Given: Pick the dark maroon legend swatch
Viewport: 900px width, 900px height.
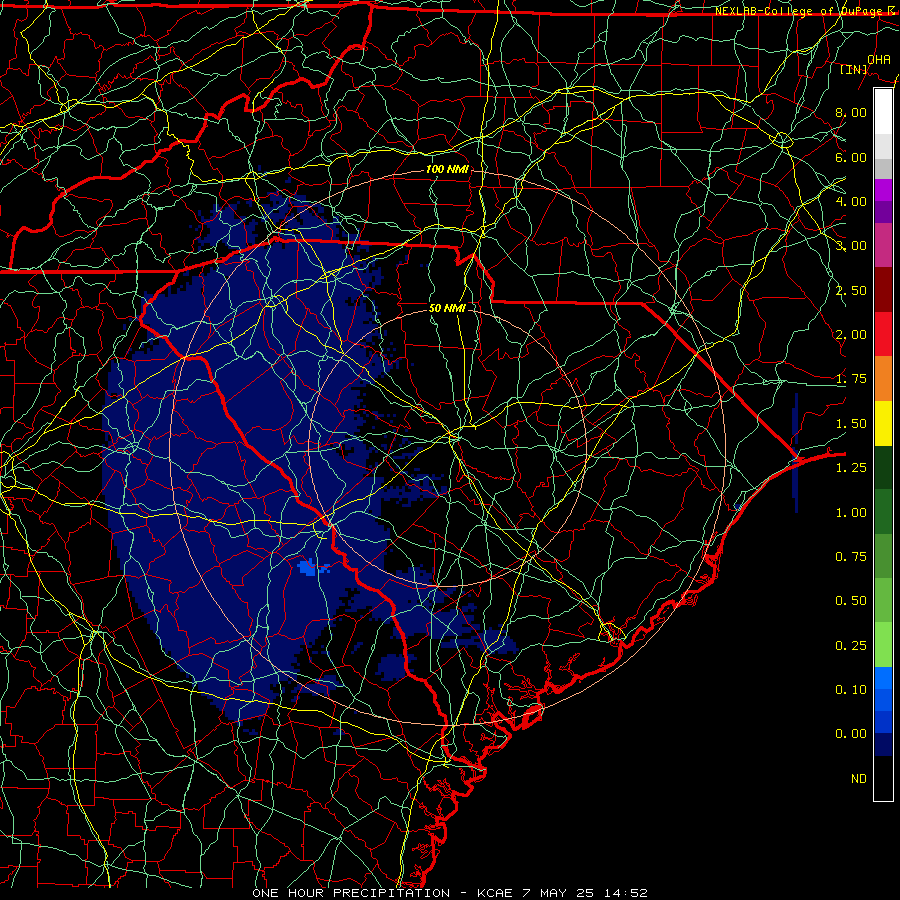Looking at the screenshot, I should (x=883, y=290).
